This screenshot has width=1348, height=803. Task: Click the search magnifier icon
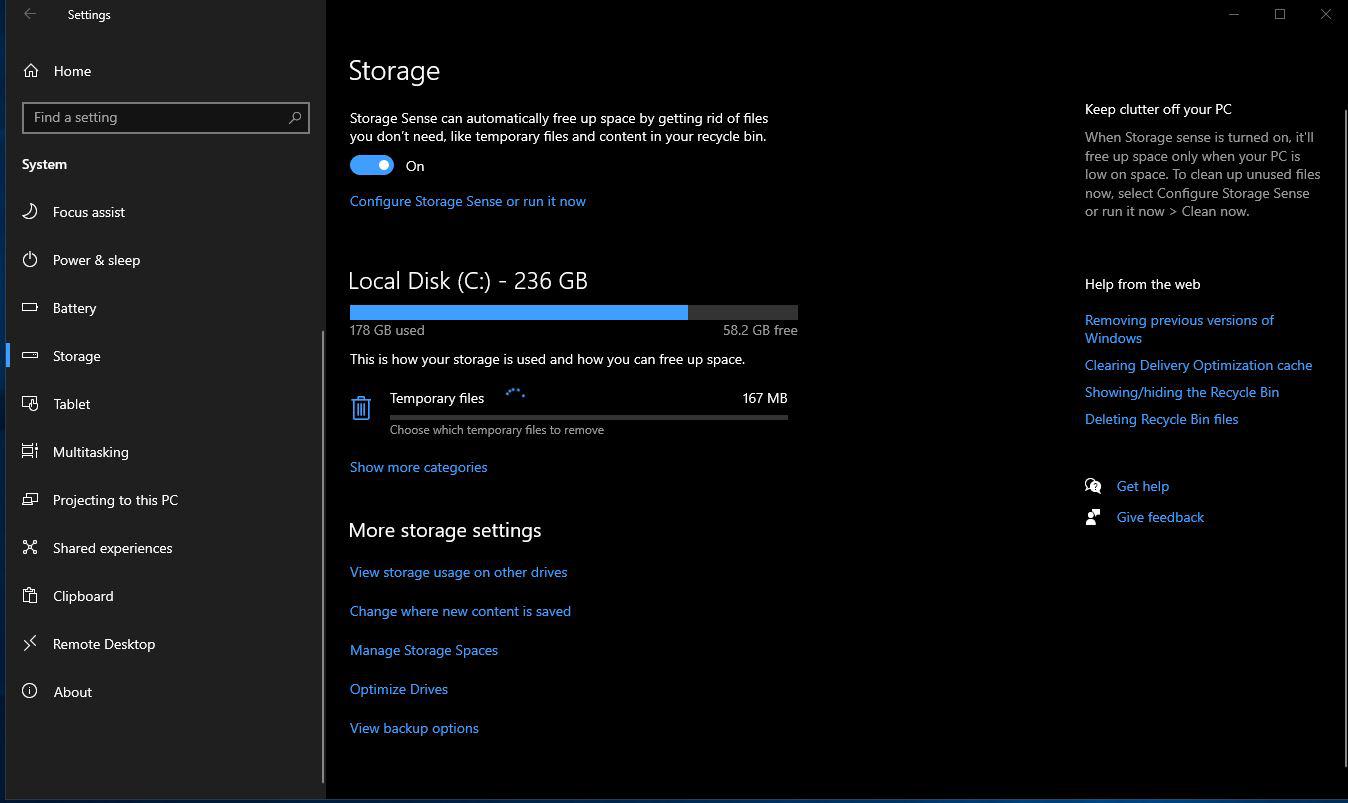pyautogui.click(x=295, y=118)
